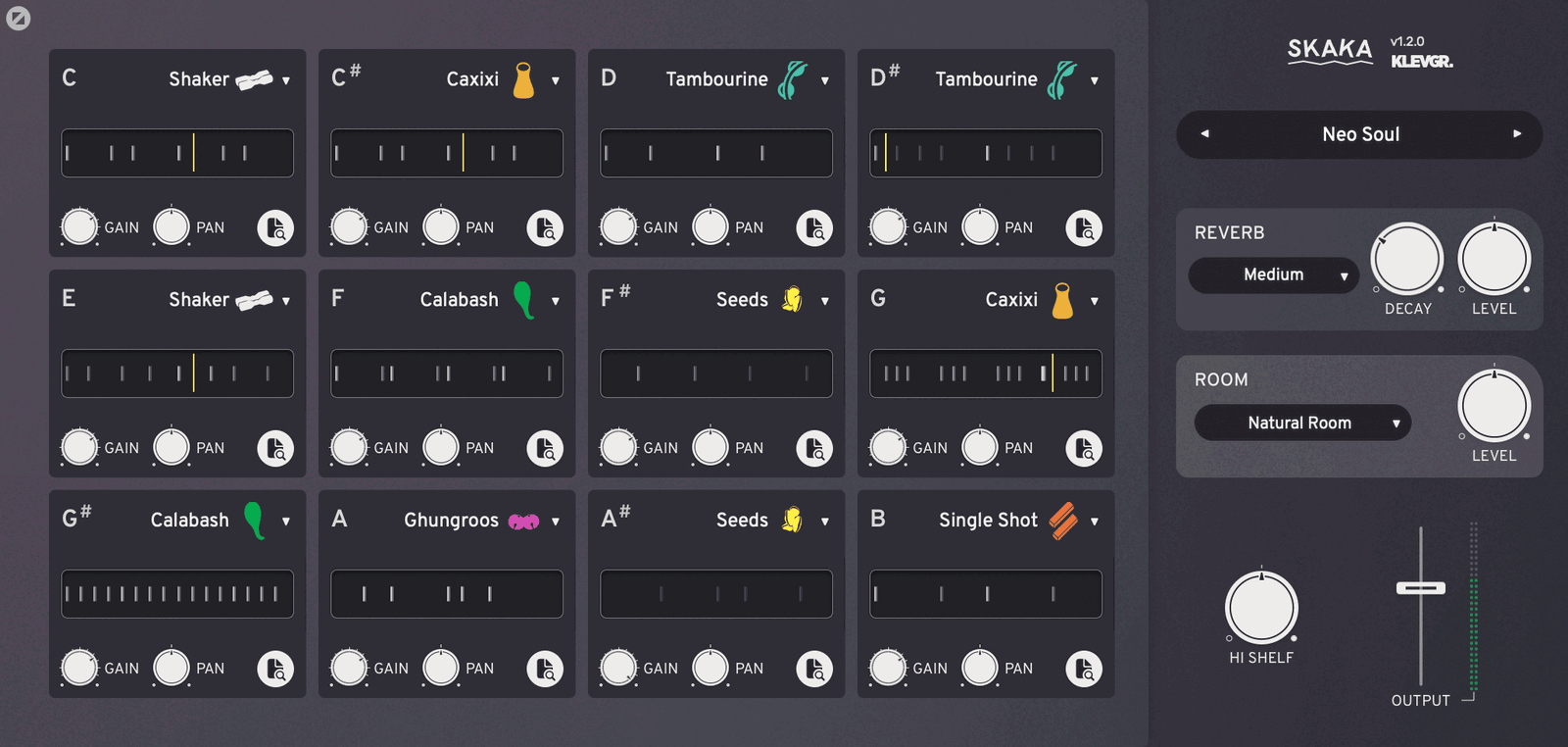
Task: Open the sample browser for the G Caxixi pad
Action: 1084,449
